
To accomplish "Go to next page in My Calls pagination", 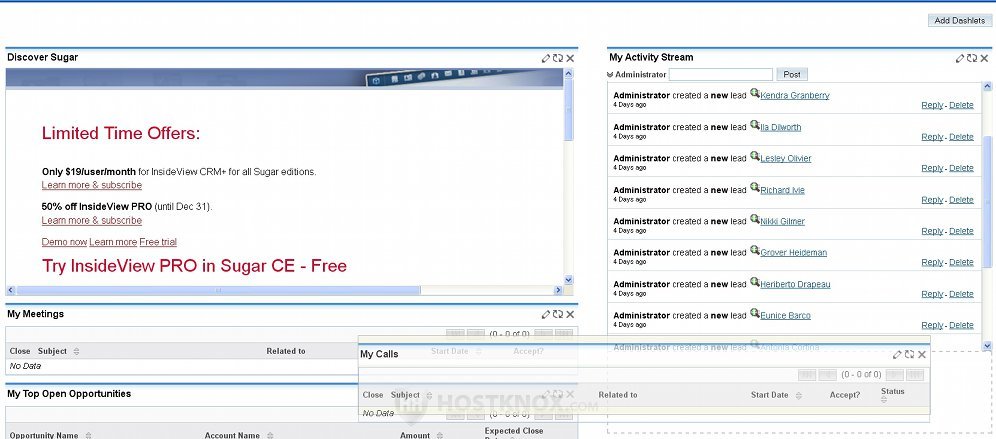I will coord(894,375).
